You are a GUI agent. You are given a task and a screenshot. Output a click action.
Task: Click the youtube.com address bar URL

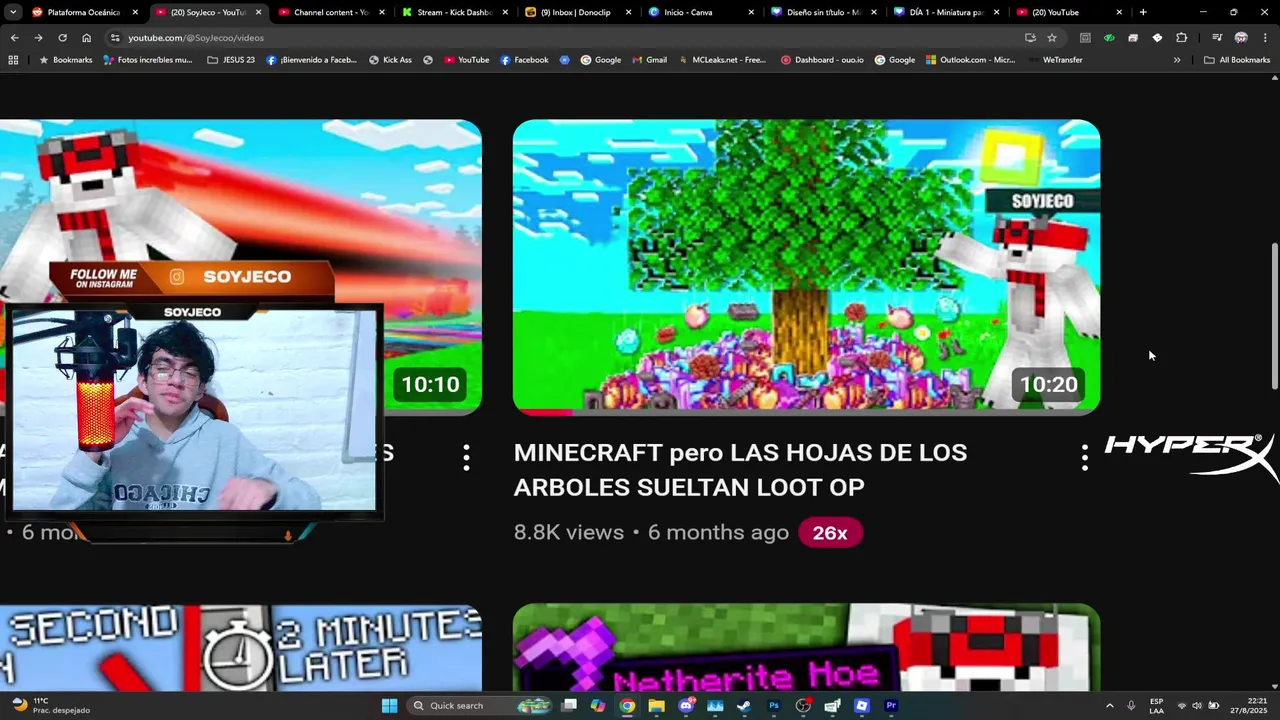click(196, 38)
